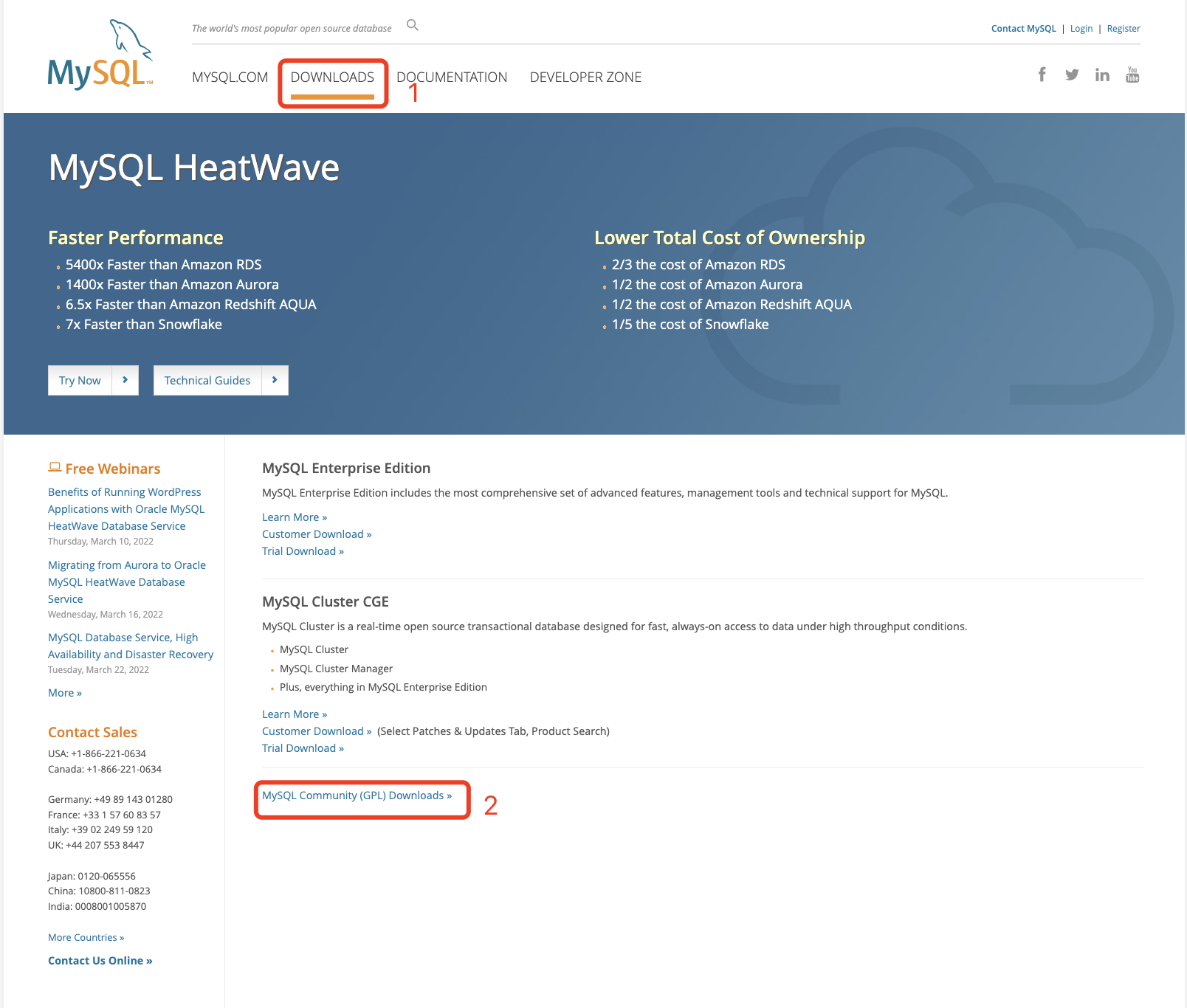Screen dimensions: 1187x1008
Task: Click '2/3 the cost of Amazon RDS'
Action: tap(698, 264)
